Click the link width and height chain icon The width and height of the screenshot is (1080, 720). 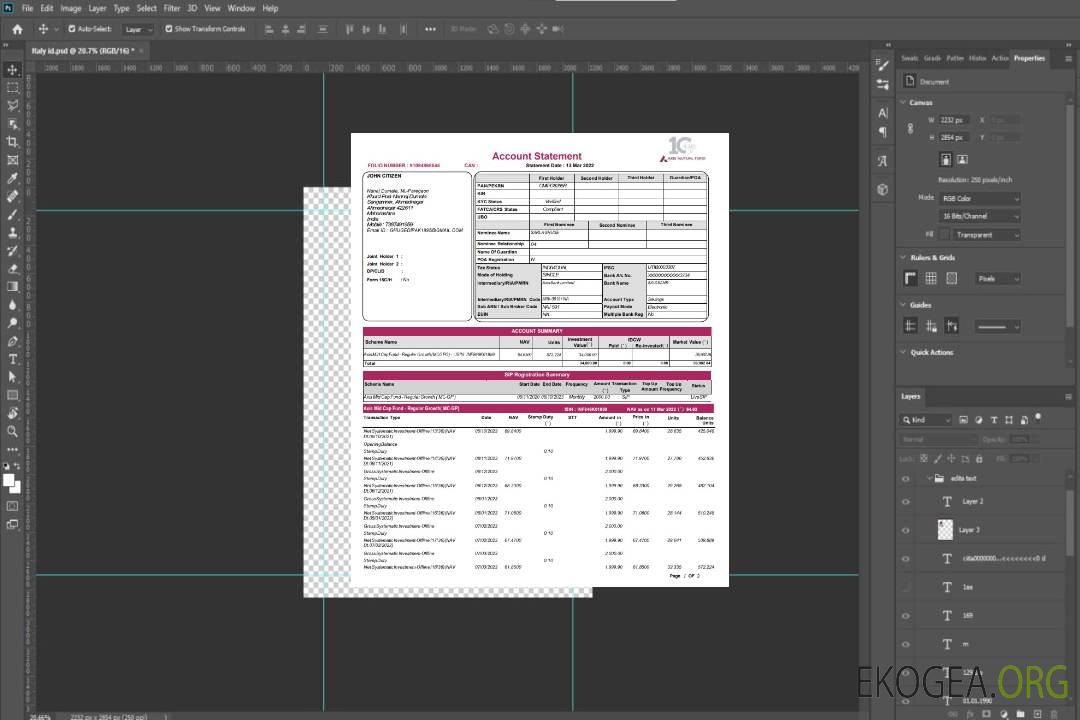(910, 129)
